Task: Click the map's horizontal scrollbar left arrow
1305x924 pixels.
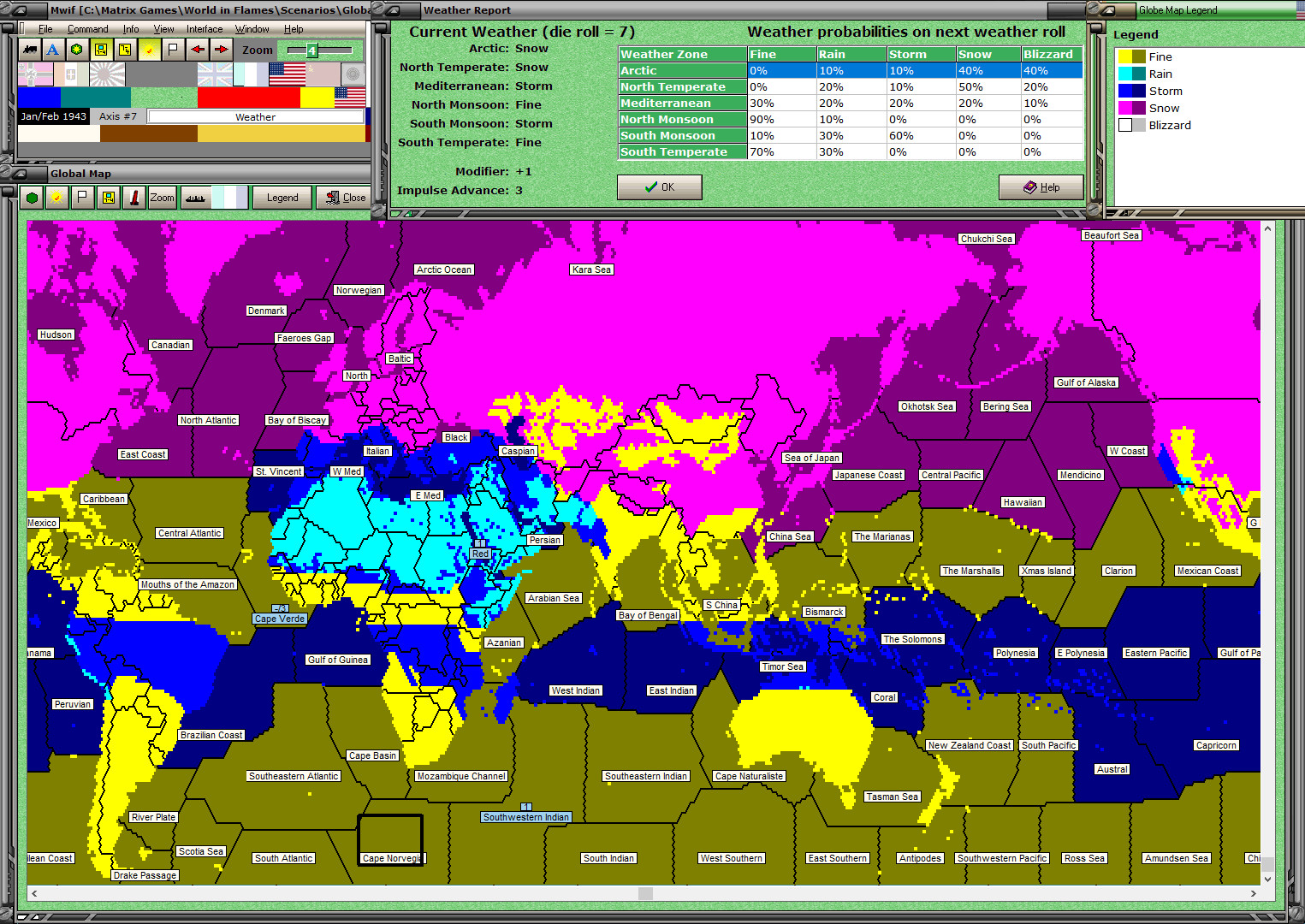Action: (34, 893)
